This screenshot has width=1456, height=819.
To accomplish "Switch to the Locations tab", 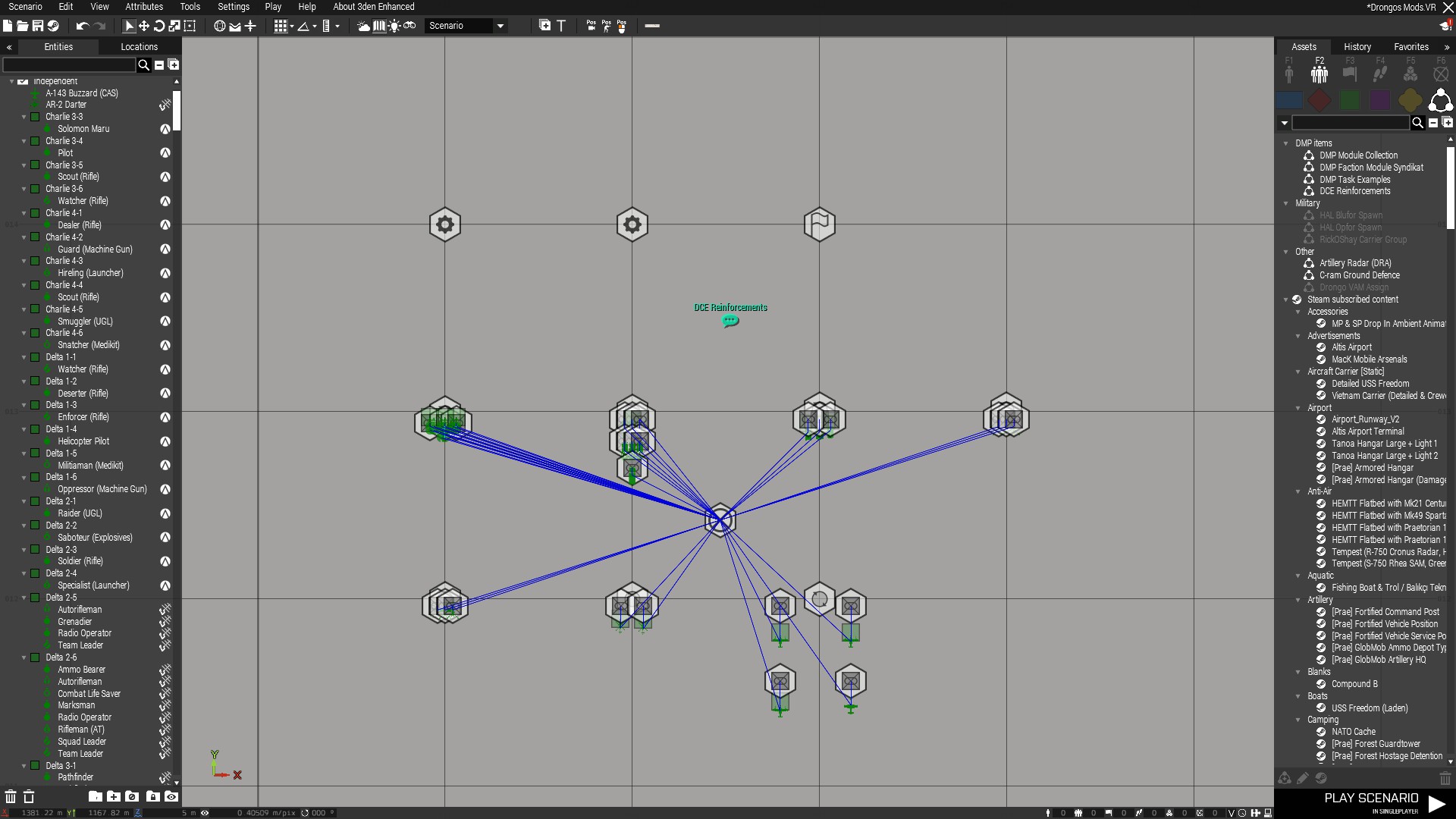I will [x=139, y=47].
